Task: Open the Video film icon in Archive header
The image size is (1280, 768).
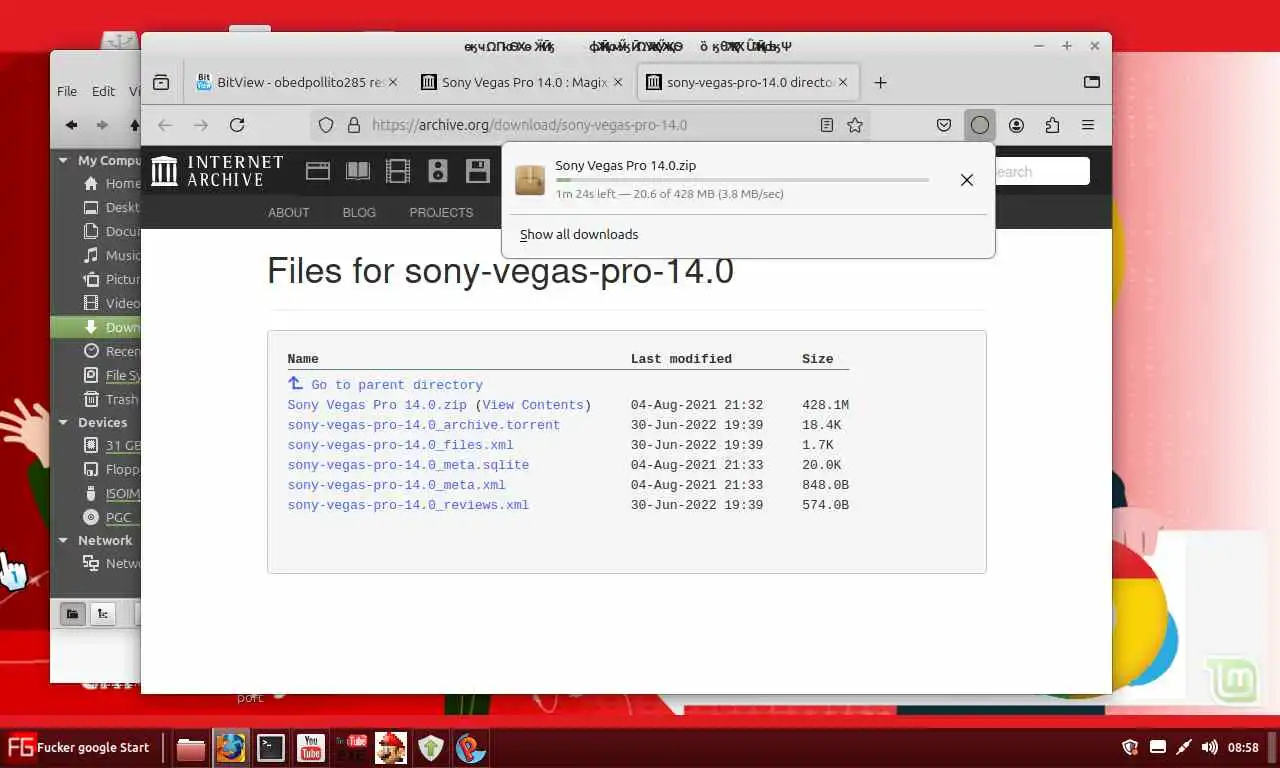Action: click(x=398, y=171)
